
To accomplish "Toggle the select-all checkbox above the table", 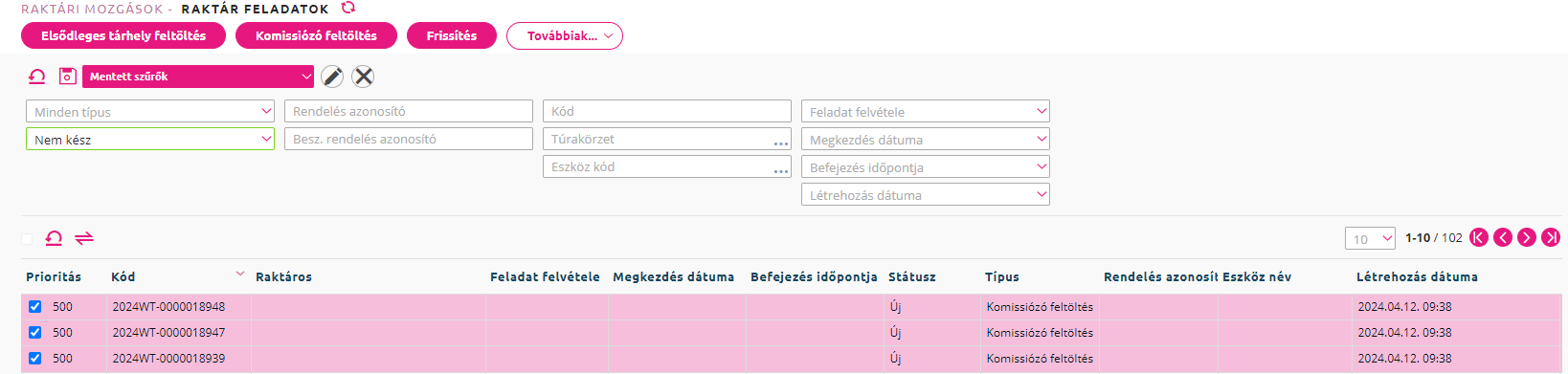I will coord(27,239).
